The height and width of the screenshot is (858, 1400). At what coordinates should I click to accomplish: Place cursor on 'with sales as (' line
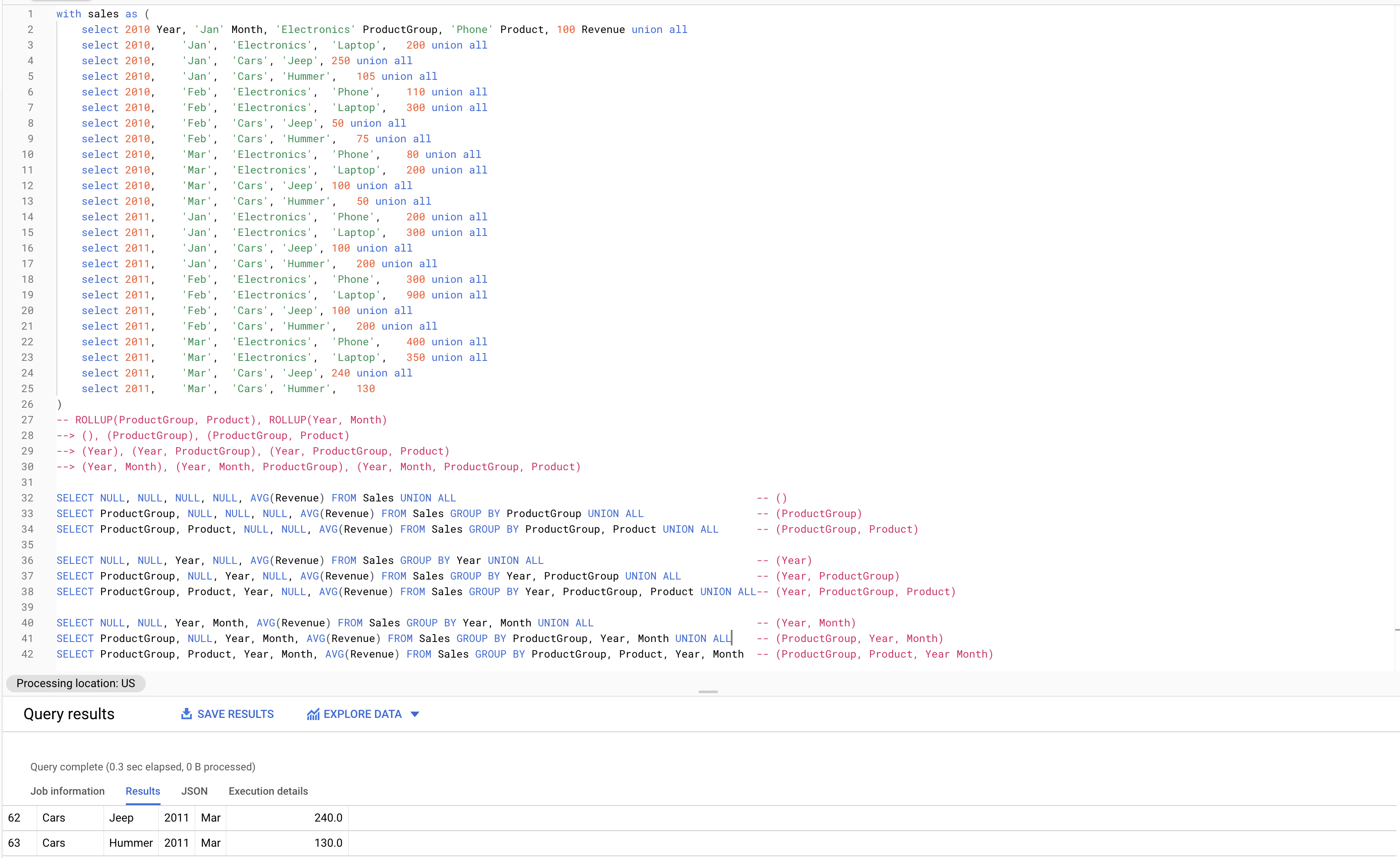103,13
